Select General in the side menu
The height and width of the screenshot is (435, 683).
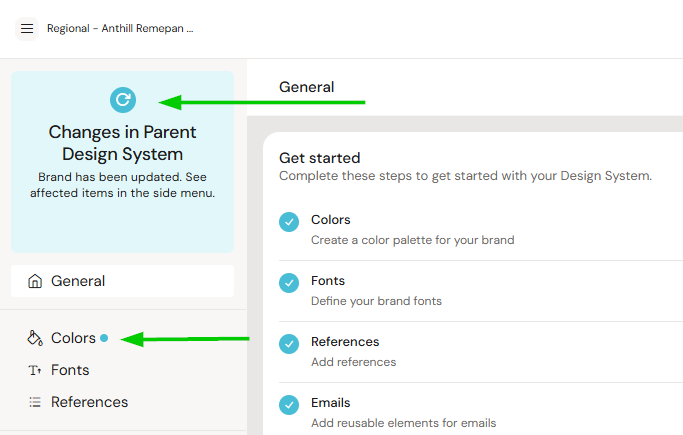78,281
